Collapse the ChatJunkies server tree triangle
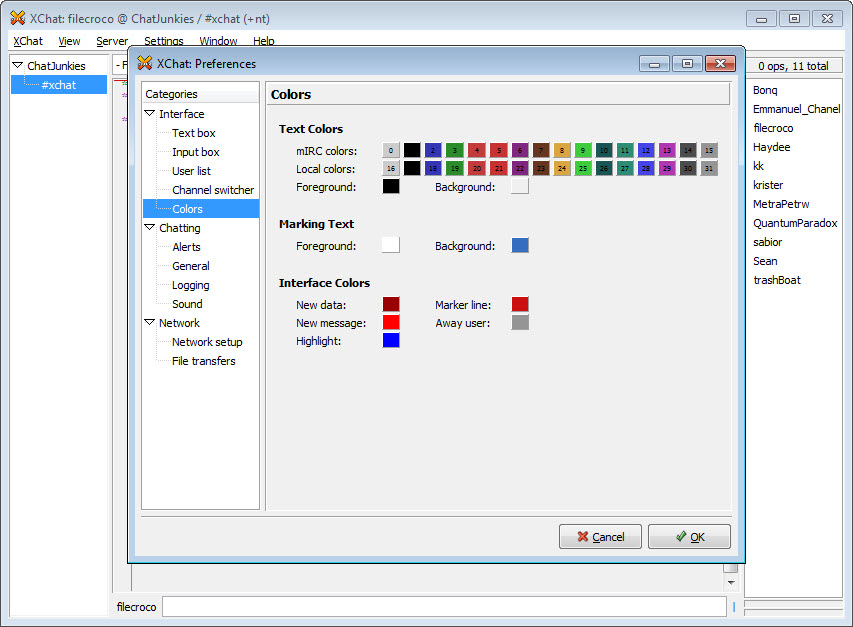This screenshot has height=627, width=853. pyautogui.click(x=18, y=65)
